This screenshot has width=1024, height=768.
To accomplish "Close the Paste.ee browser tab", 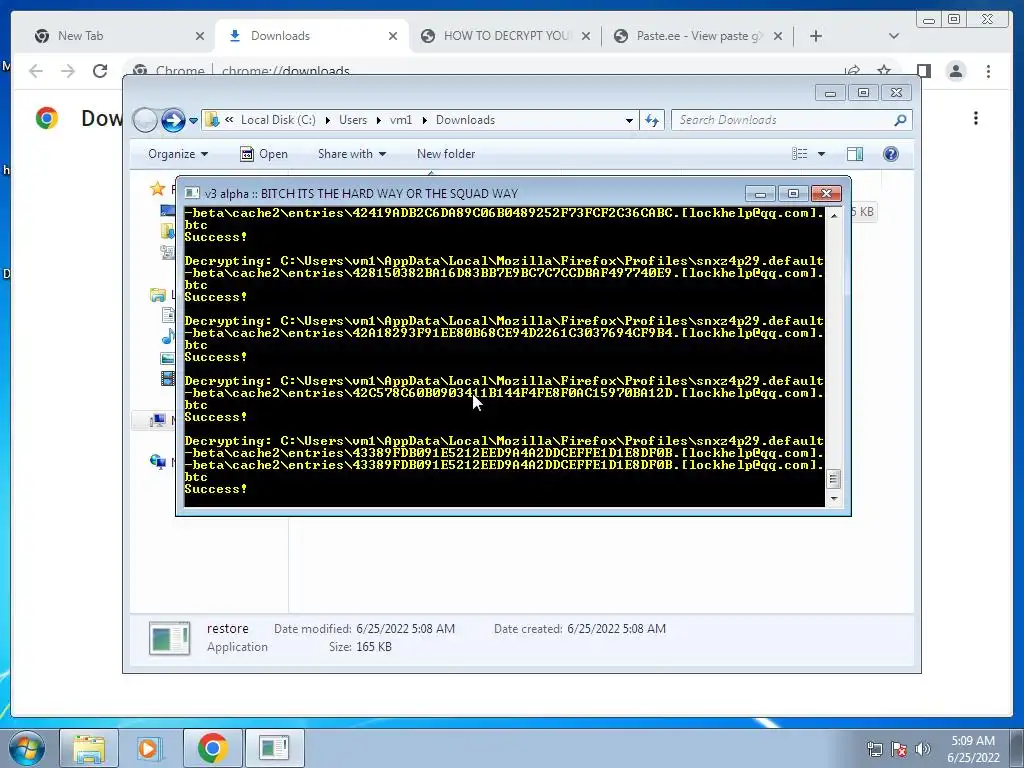I will (778, 36).
